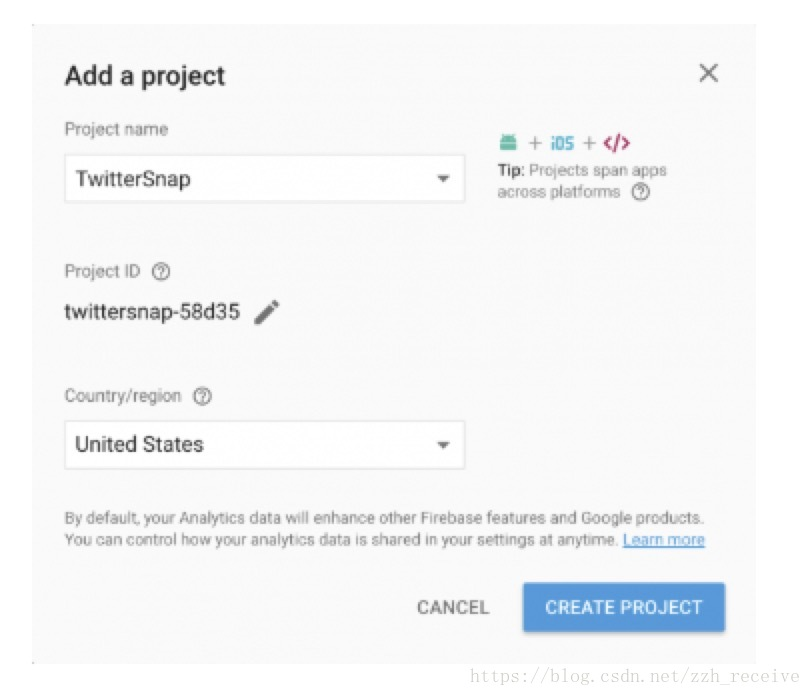Open help for Project ID

(161, 271)
